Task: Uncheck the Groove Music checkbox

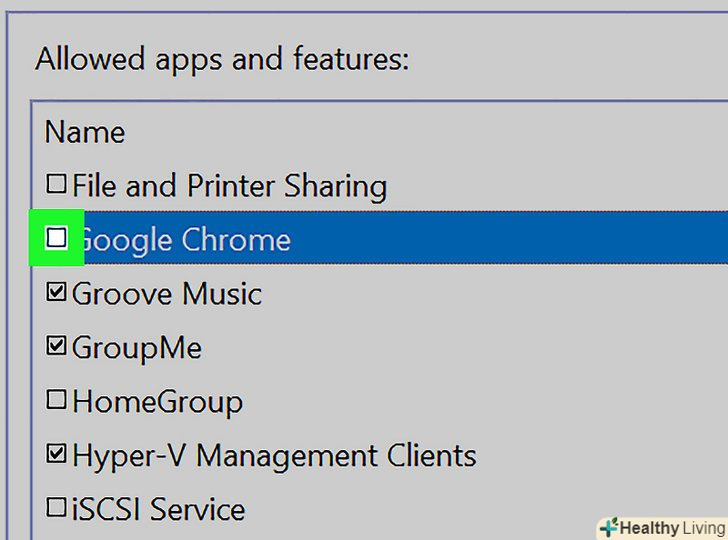Action: pos(56,292)
